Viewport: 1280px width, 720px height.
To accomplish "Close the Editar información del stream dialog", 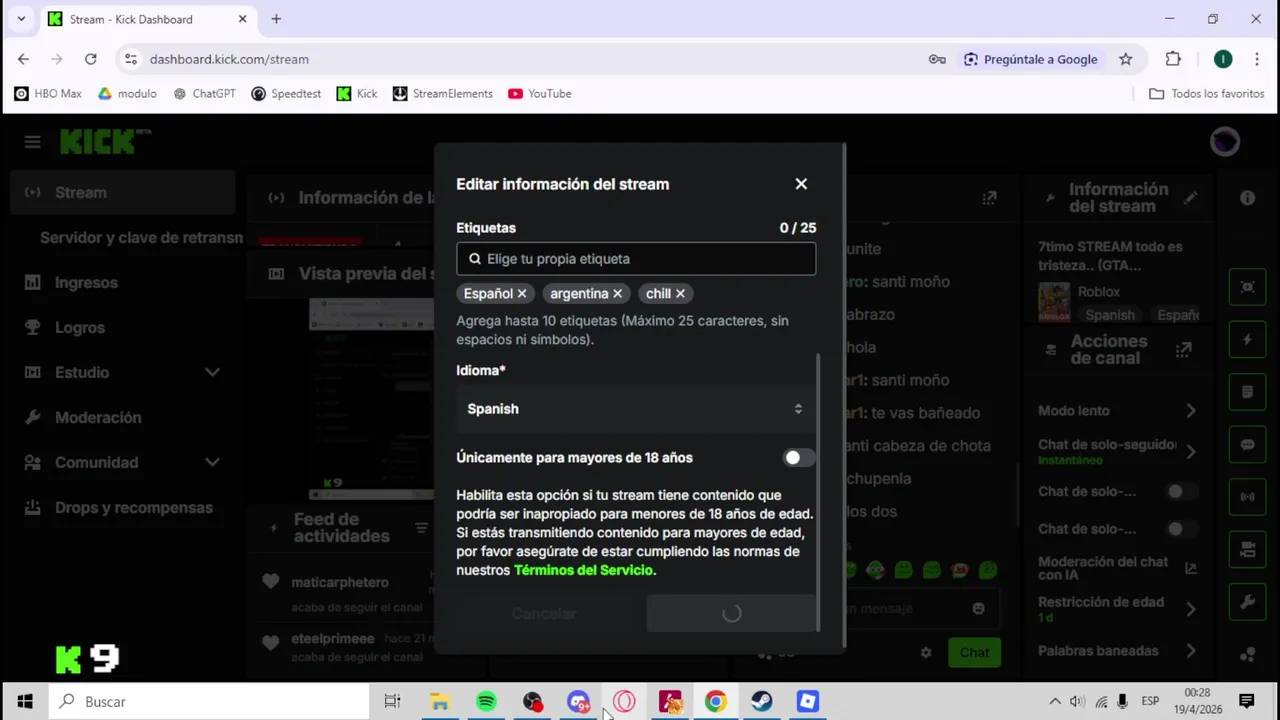I will (x=801, y=184).
